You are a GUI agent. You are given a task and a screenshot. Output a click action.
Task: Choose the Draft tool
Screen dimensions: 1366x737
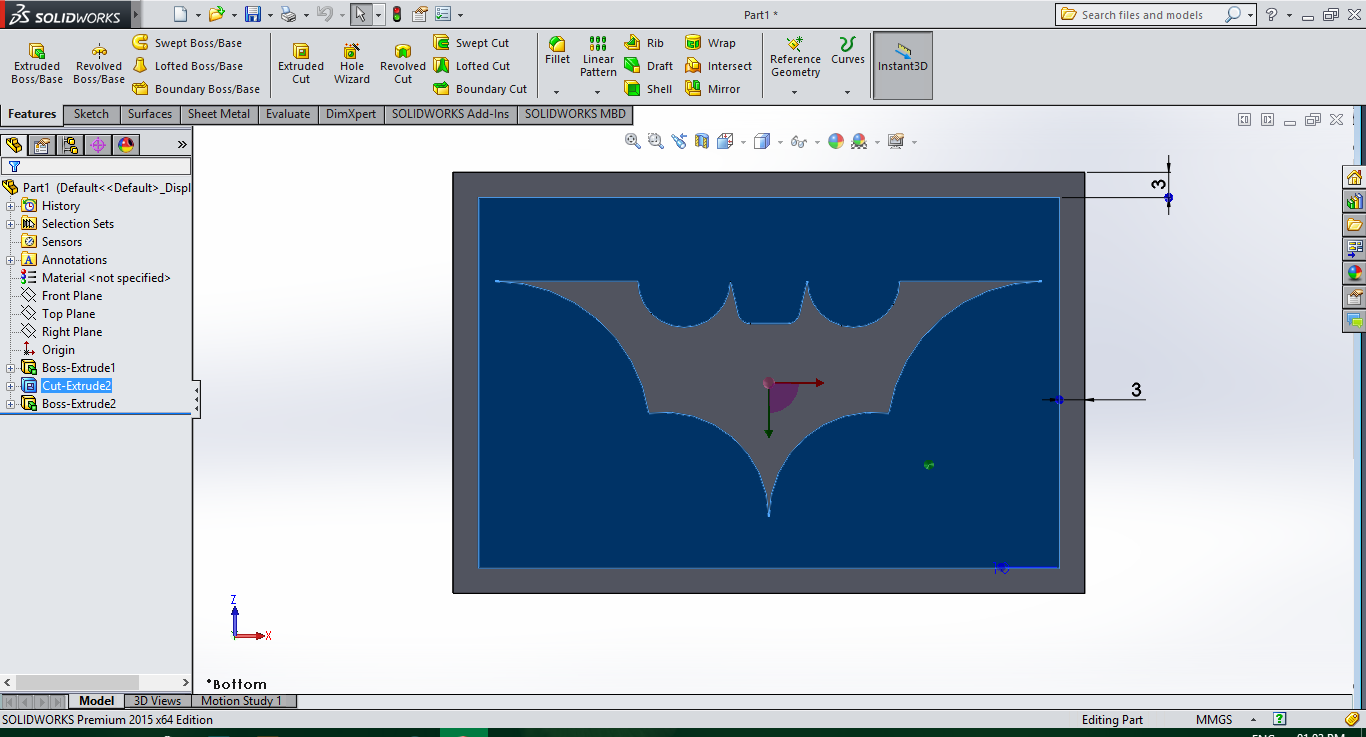tap(649, 66)
